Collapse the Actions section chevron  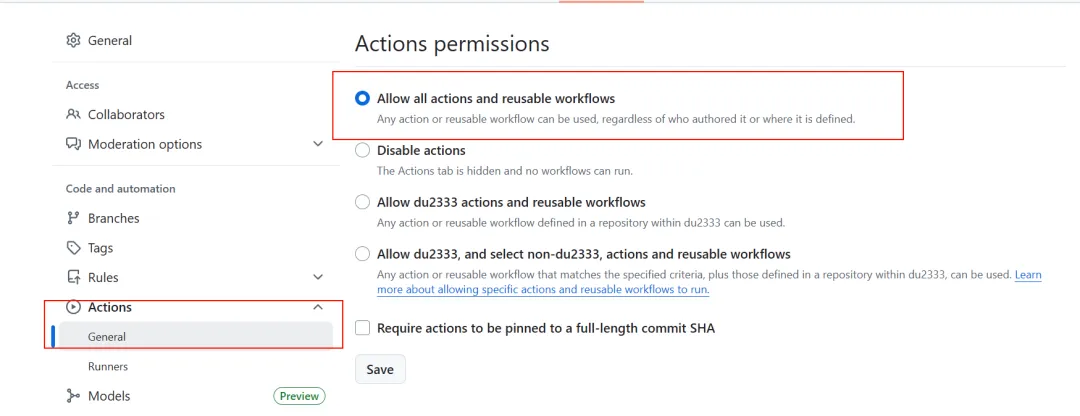point(318,307)
